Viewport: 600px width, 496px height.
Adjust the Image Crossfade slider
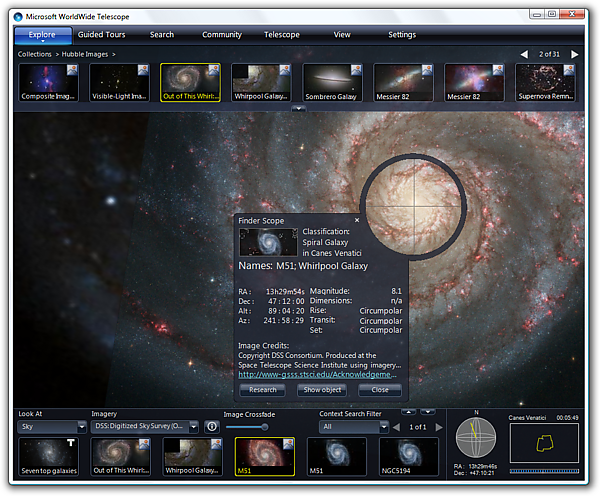click(x=264, y=427)
